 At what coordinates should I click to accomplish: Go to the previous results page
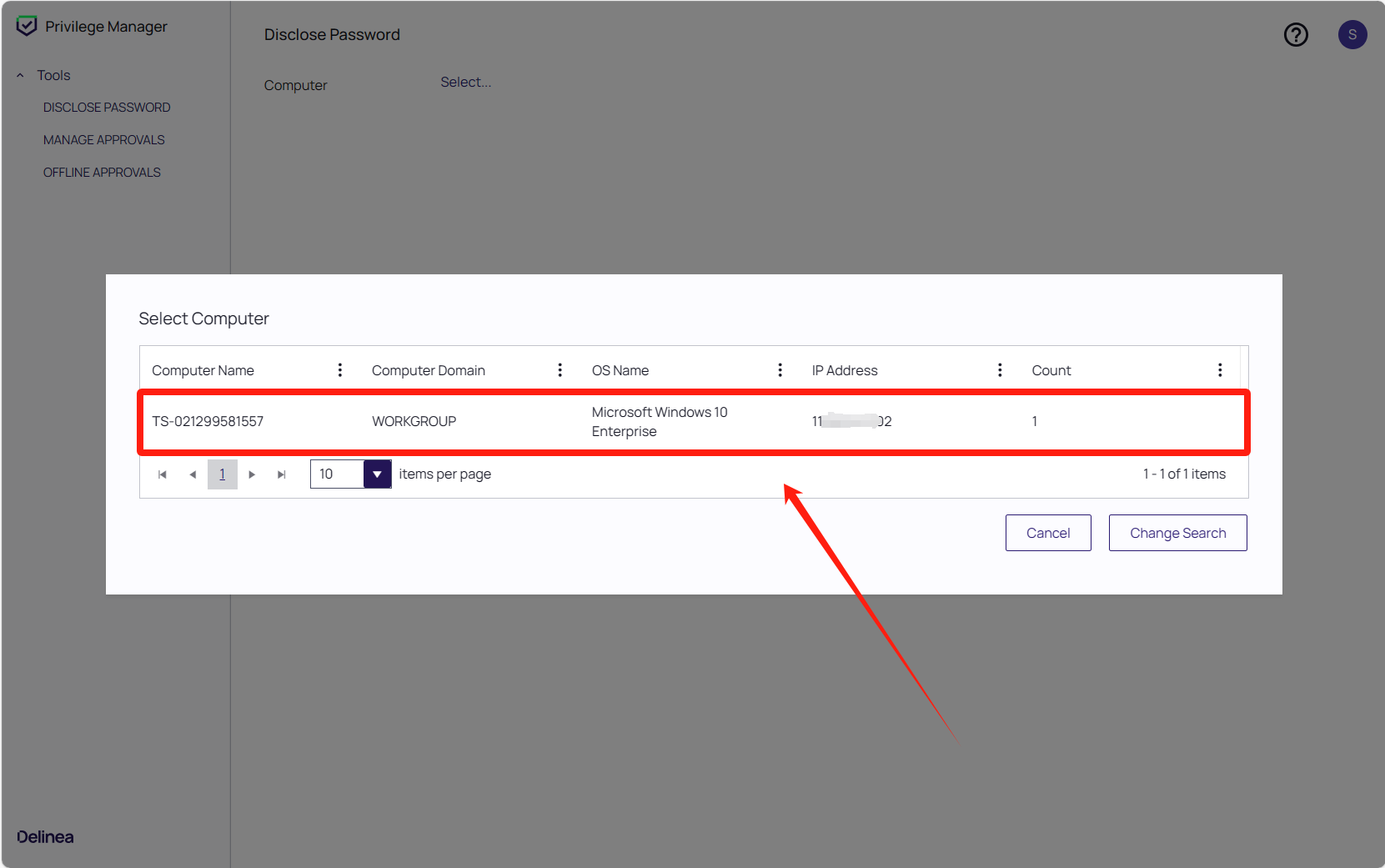[x=193, y=474]
